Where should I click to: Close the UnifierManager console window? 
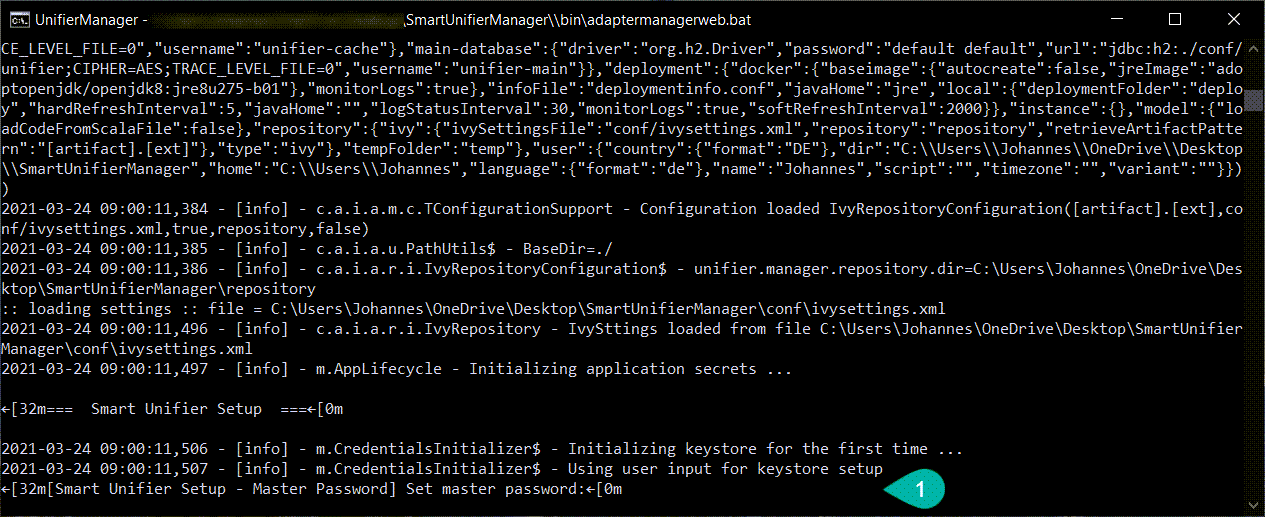(1233, 19)
